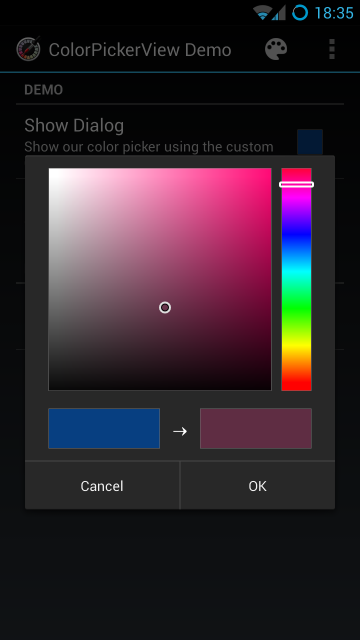Cancel the color picker dialog
This screenshot has height=640, width=360.
pos(102,486)
